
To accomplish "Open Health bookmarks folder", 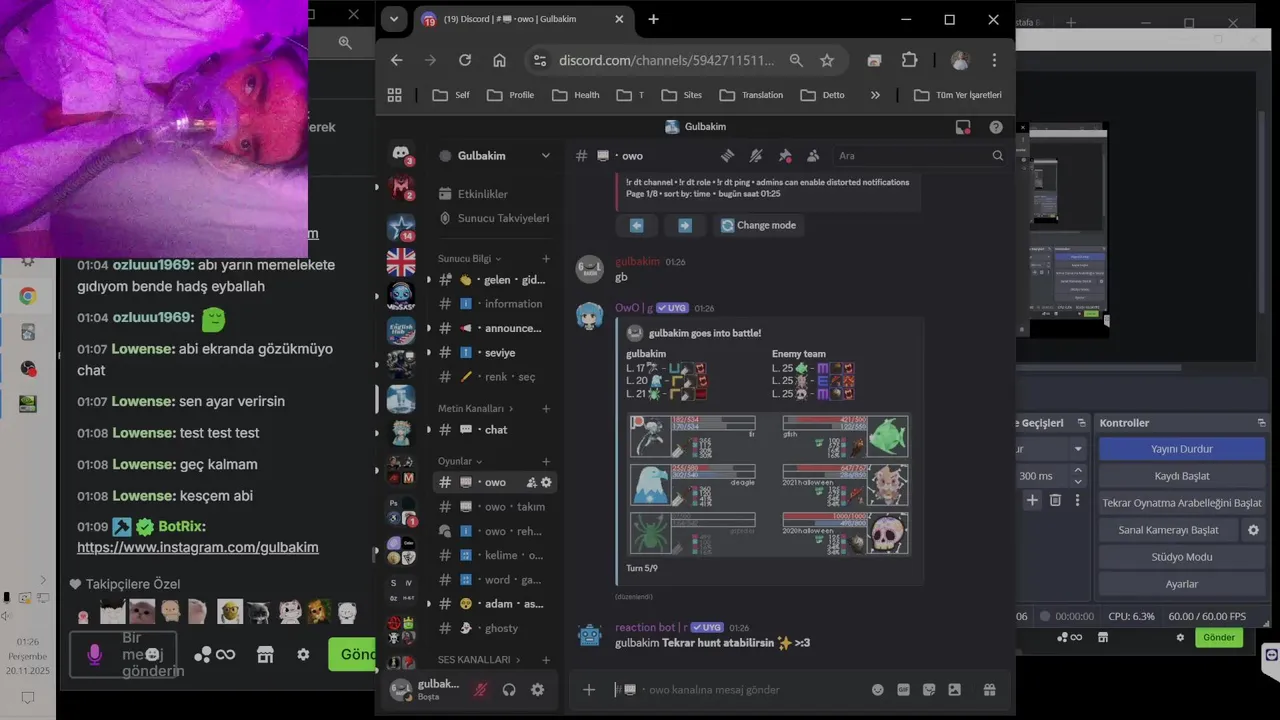I will [x=576, y=95].
